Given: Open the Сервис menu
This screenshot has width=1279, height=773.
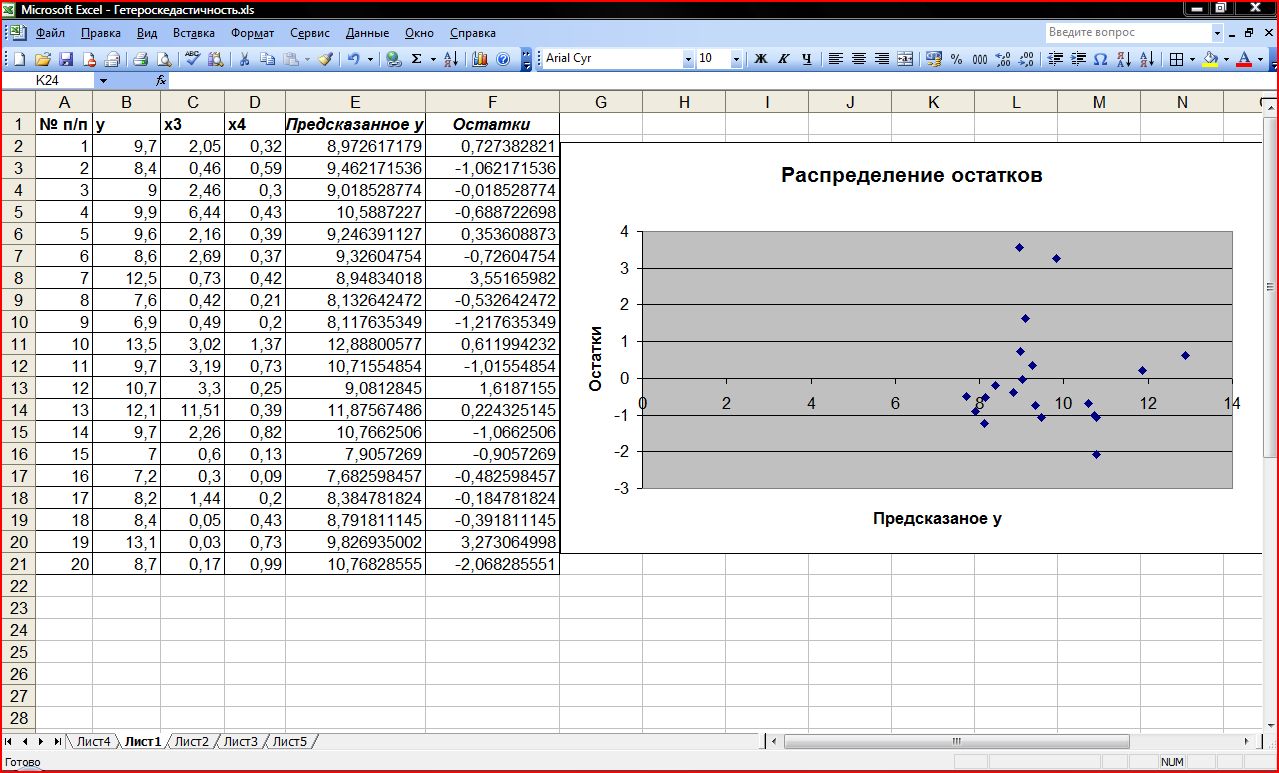Looking at the screenshot, I should [310, 33].
